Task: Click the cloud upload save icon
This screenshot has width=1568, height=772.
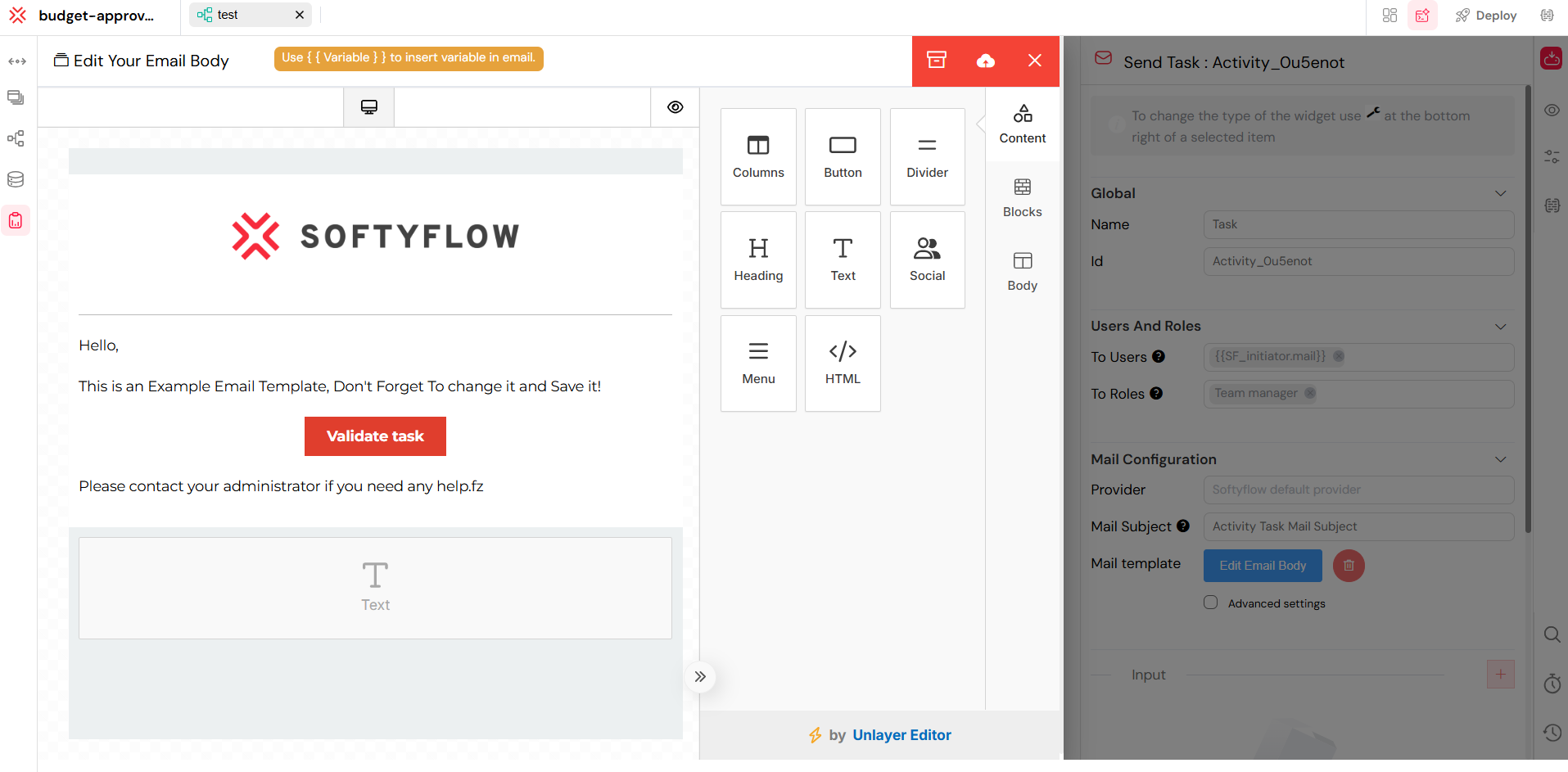Action: (x=986, y=61)
